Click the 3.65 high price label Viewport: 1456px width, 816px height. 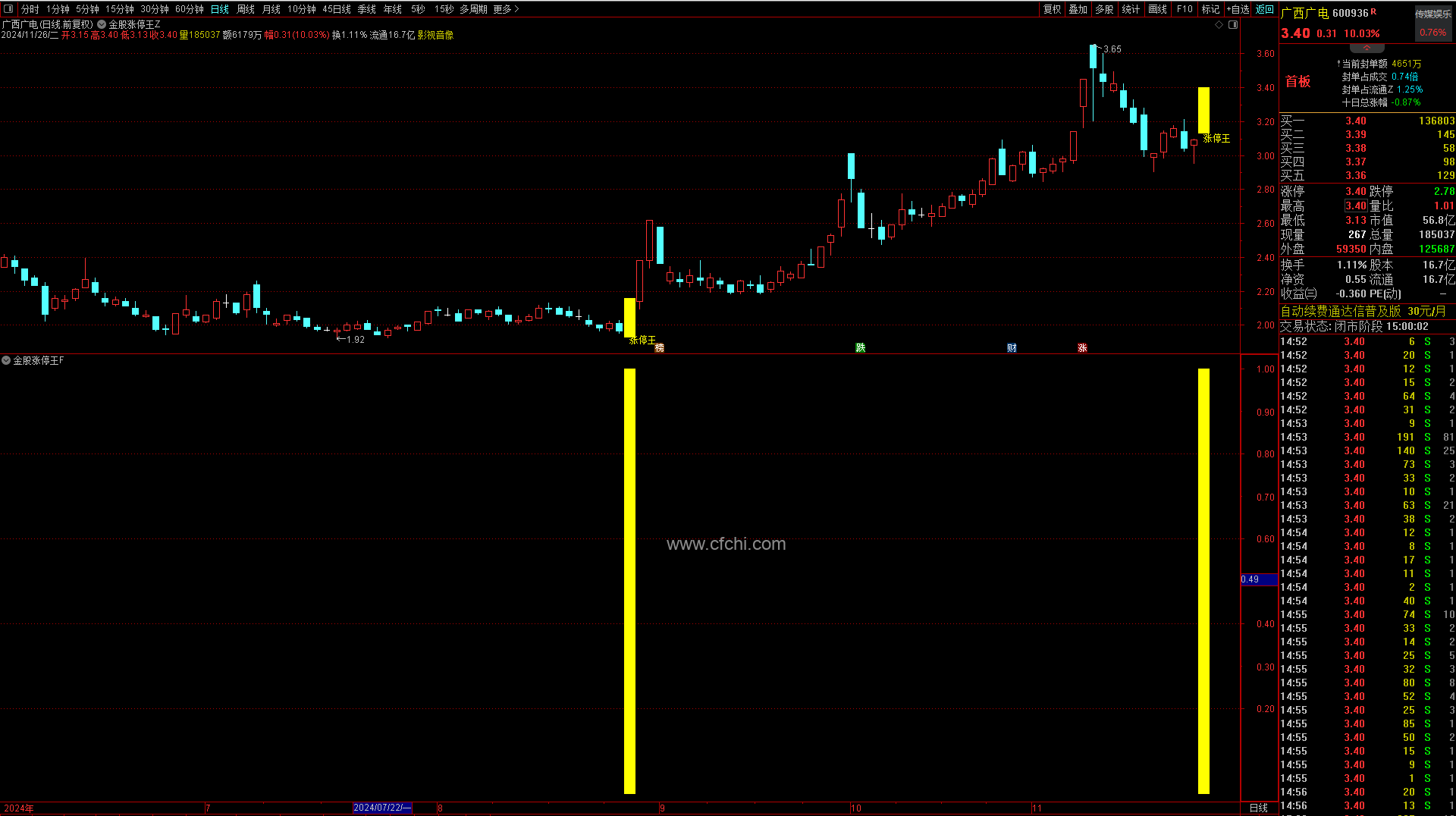(1112, 49)
